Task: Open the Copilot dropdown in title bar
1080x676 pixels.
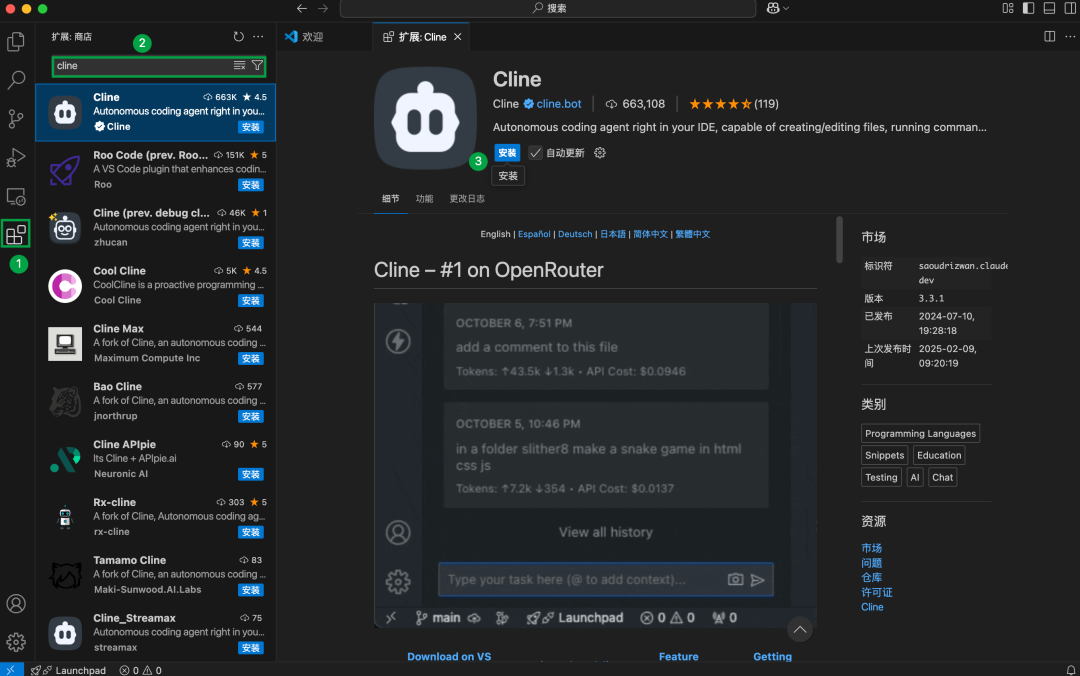Action: (778, 8)
